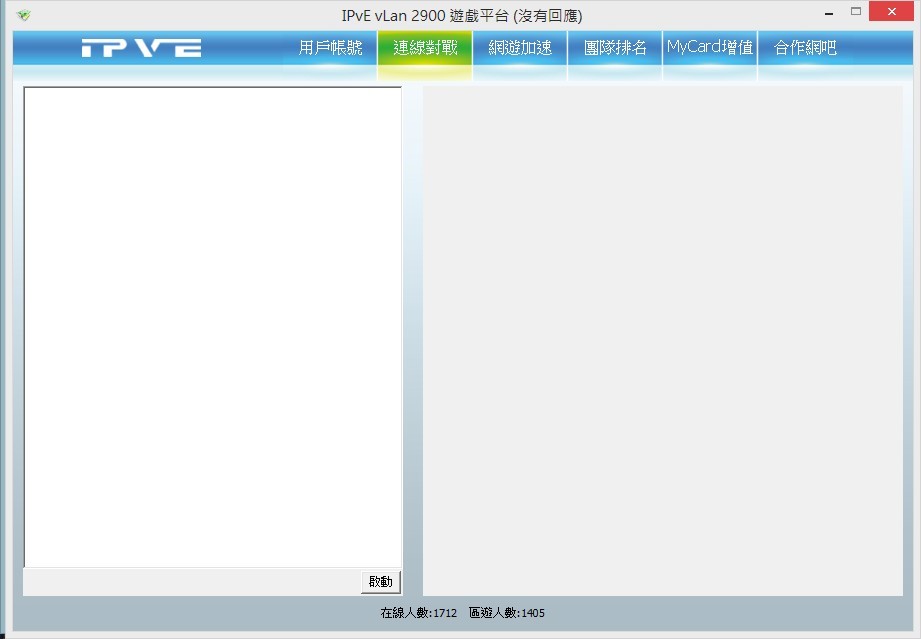
Task: Click the 在線人數:1712 status text
Action: pos(419,613)
